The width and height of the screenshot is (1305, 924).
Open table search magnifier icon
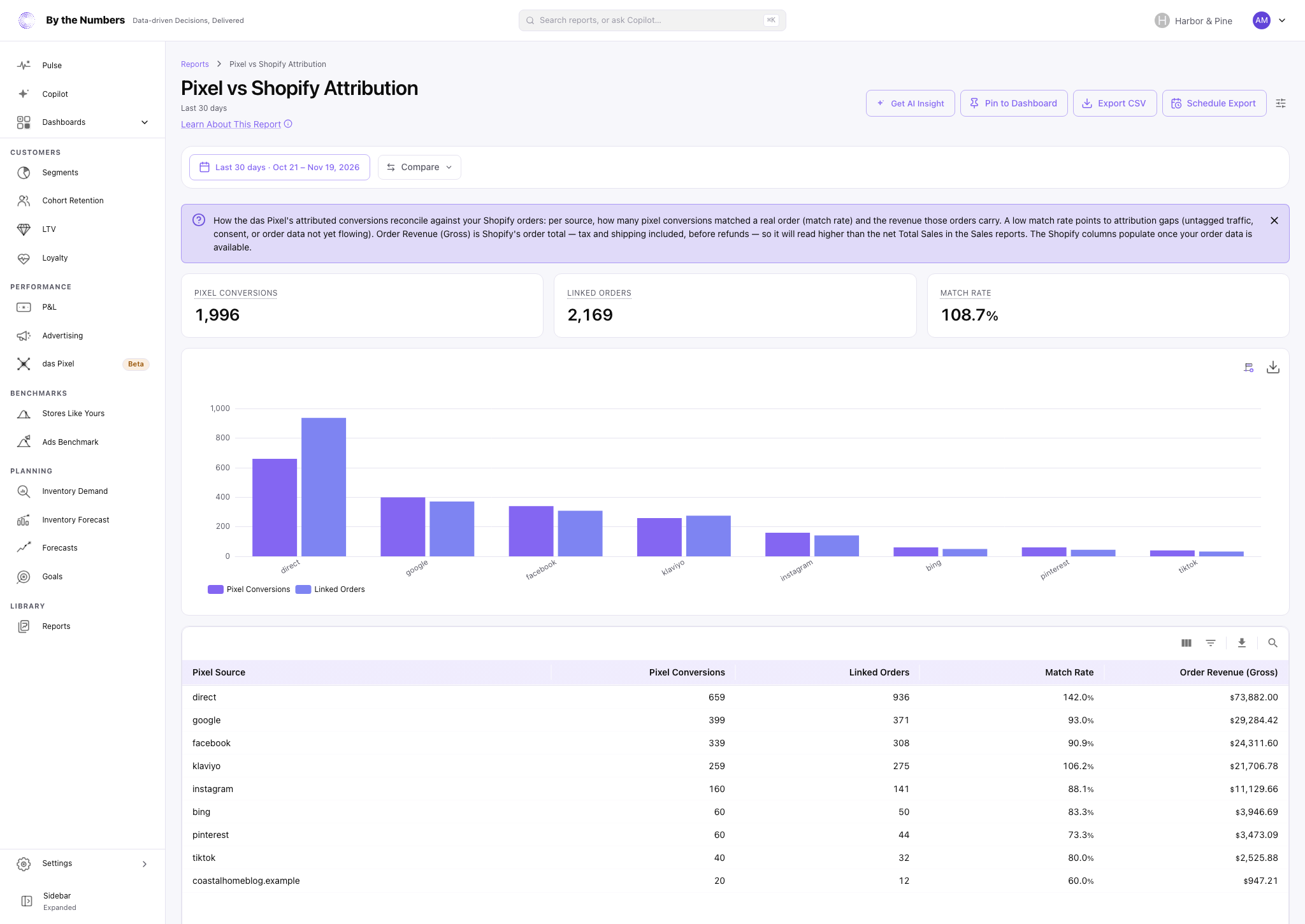click(x=1273, y=643)
